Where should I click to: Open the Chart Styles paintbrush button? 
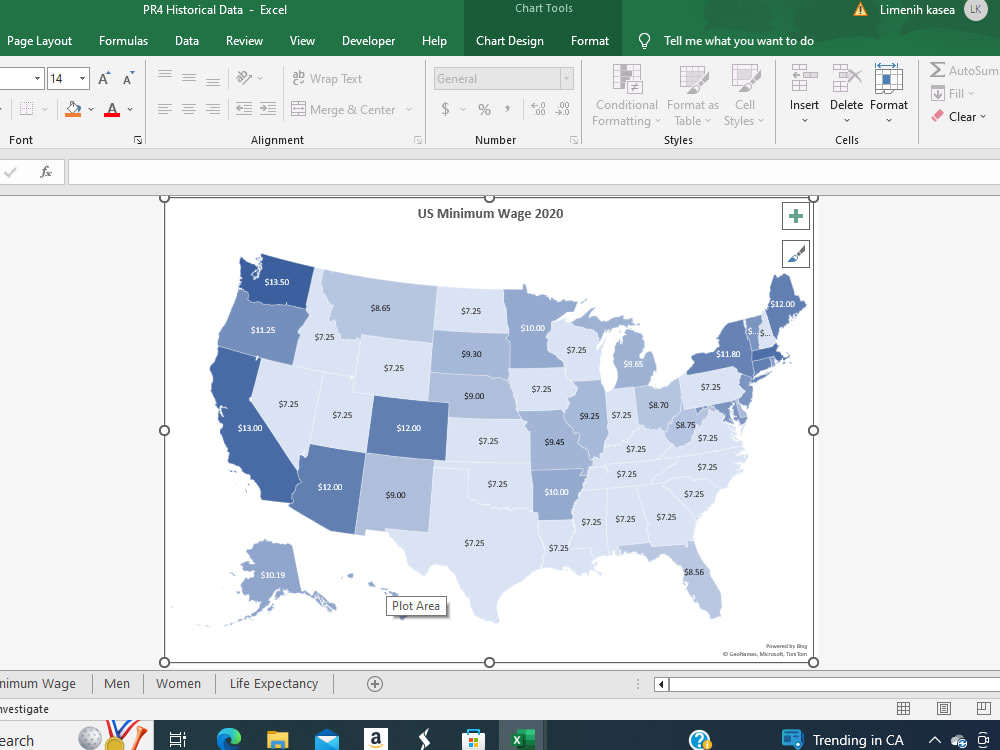[795, 254]
